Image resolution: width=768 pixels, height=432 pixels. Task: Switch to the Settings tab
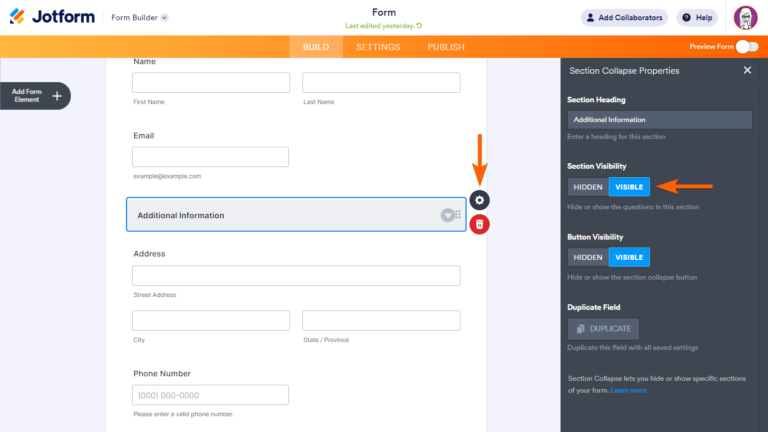378,47
